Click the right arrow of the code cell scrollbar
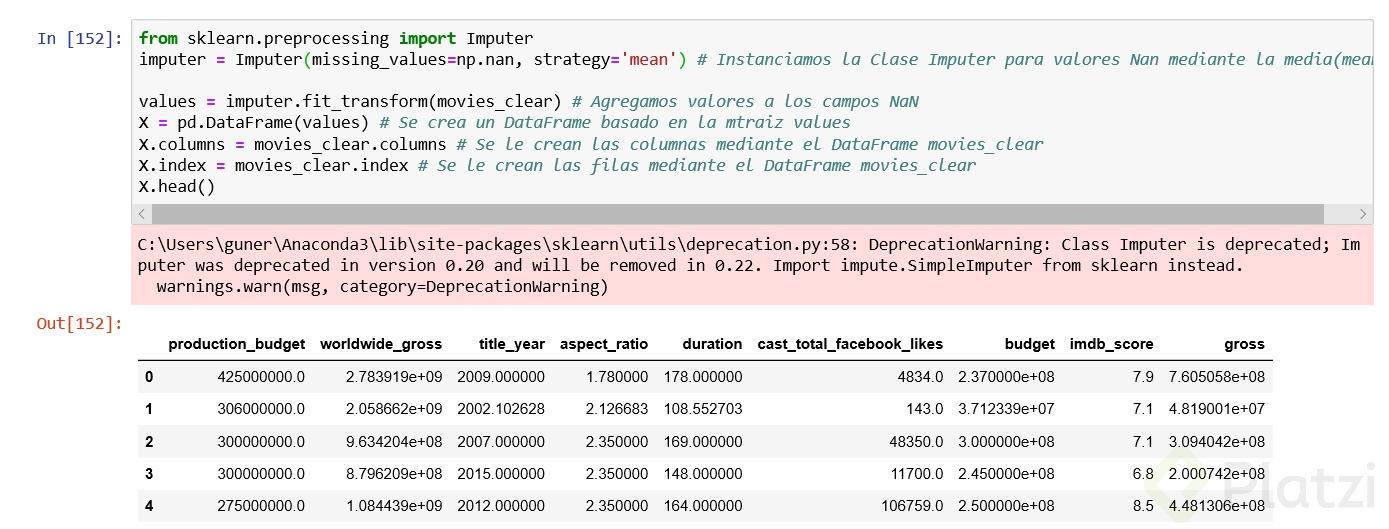The image size is (1389, 529). click(1364, 214)
